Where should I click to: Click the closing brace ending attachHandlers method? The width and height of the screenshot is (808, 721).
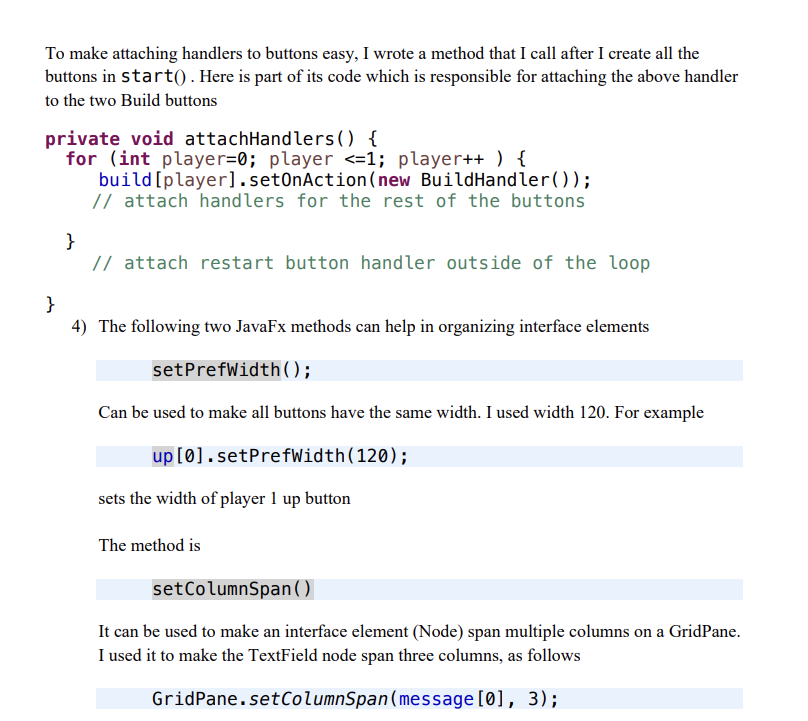tap(51, 303)
